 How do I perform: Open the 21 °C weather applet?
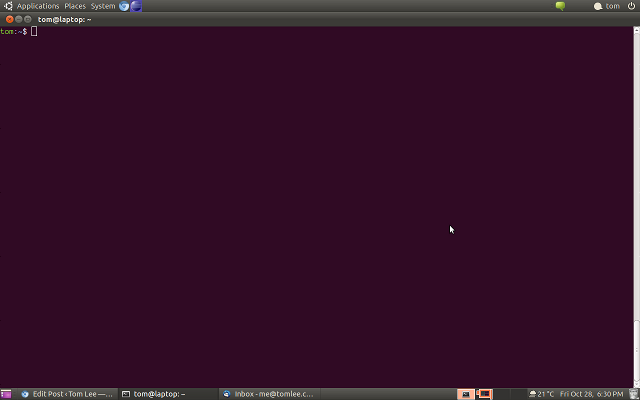(x=542, y=394)
